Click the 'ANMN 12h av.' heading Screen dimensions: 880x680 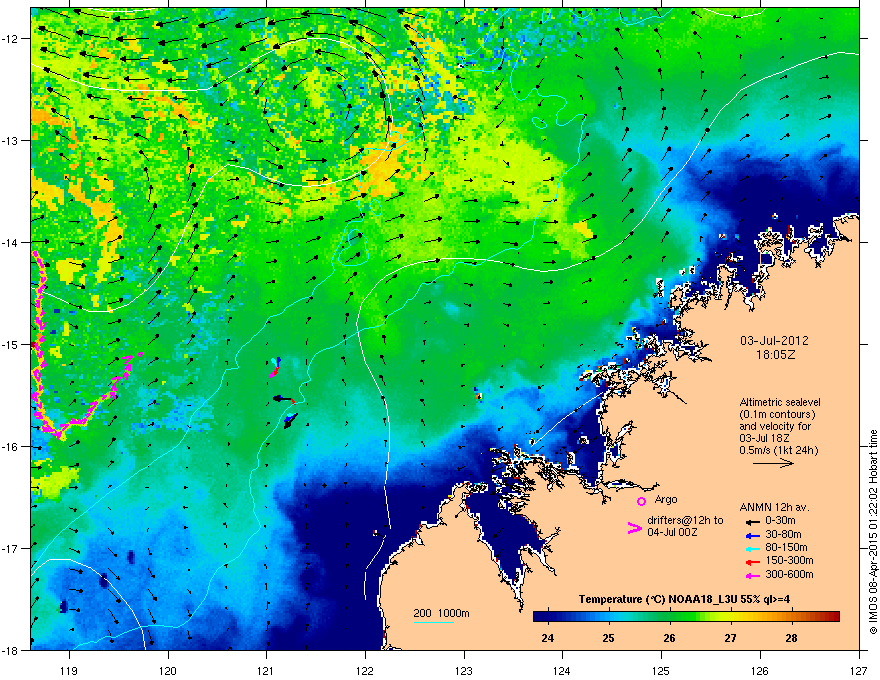tap(774, 507)
